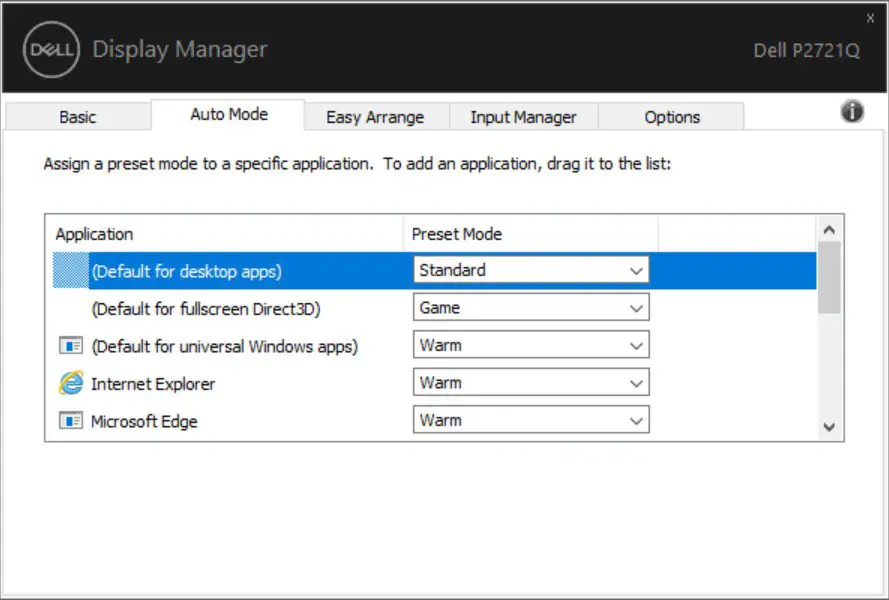Click the scrollbar up arrow

(829, 229)
